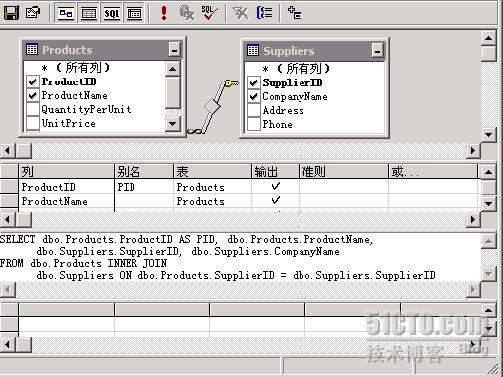
Task: Click the yellow key icon on join line
Action: point(232,83)
